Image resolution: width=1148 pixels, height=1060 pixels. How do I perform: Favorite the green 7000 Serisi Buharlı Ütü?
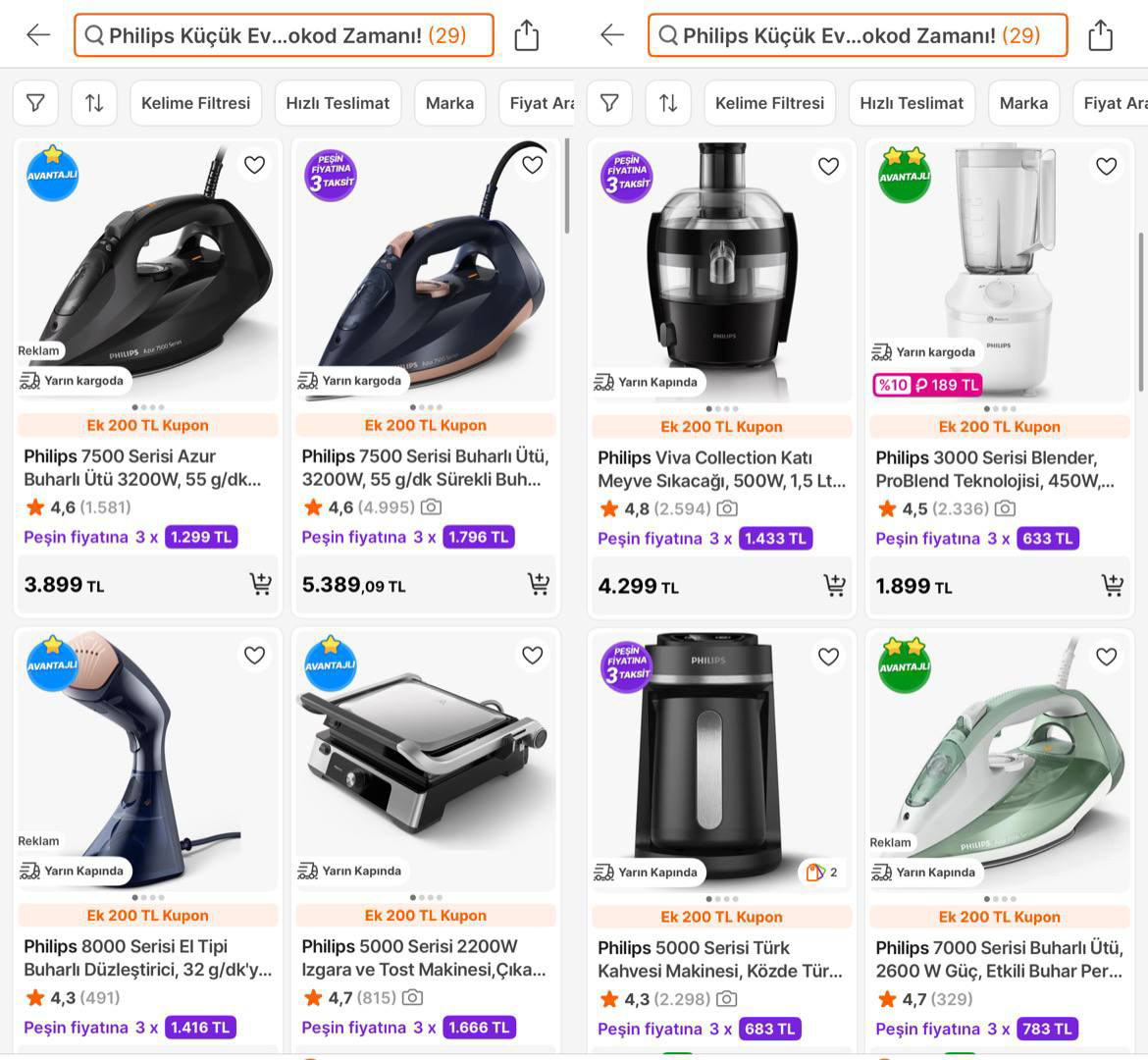coord(1106,656)
